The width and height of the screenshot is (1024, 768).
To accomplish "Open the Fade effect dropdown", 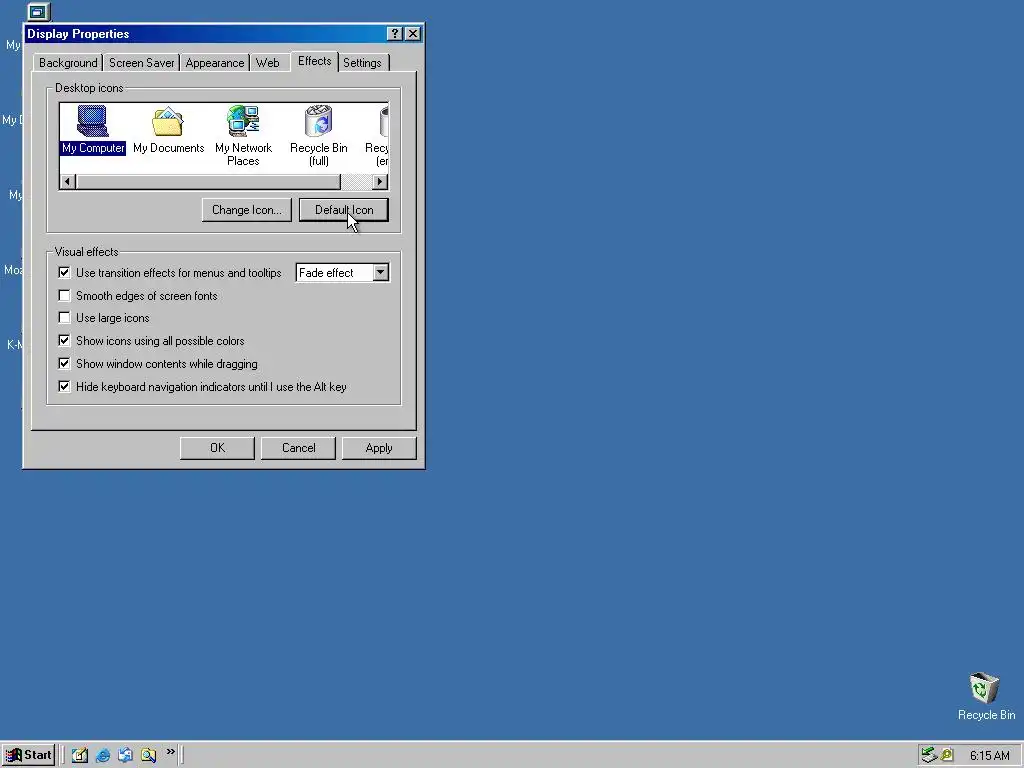I will point(381,272).
